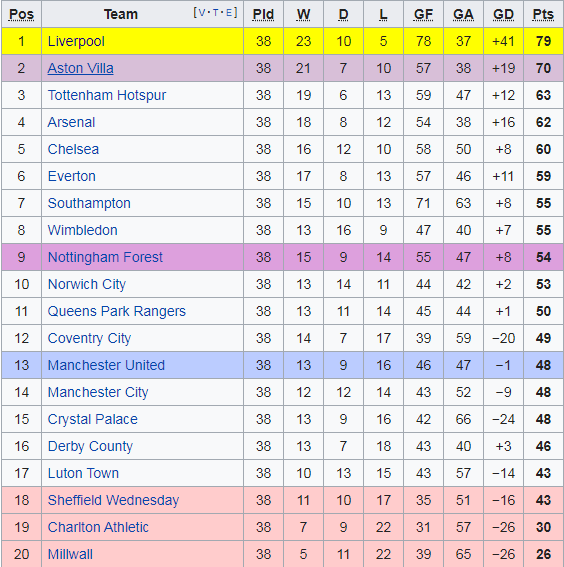Open the Queens Park Rangers link
Image resolution: width=564 pixels, height=567 pixels.
pyautogui.click(x=116, y=311)
